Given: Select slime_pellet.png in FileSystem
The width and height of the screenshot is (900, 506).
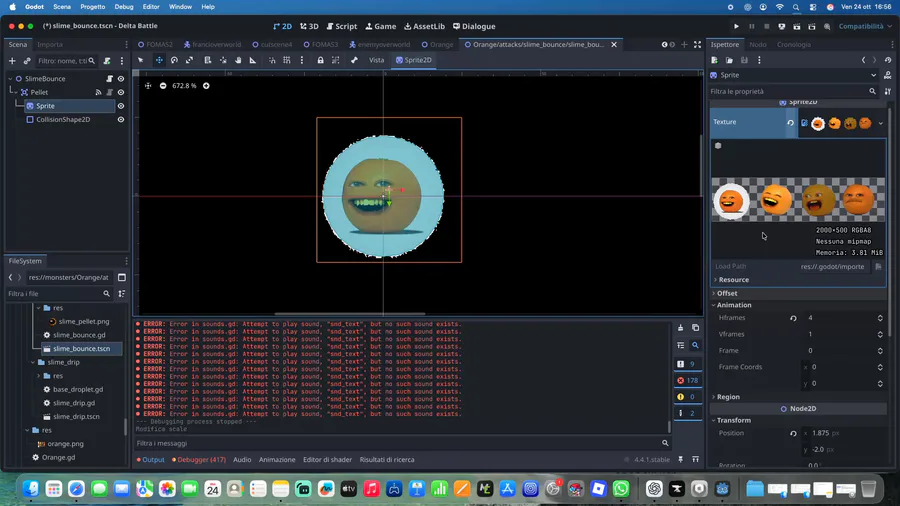Looking at the screenshot, I should click(x=84, y=321).
